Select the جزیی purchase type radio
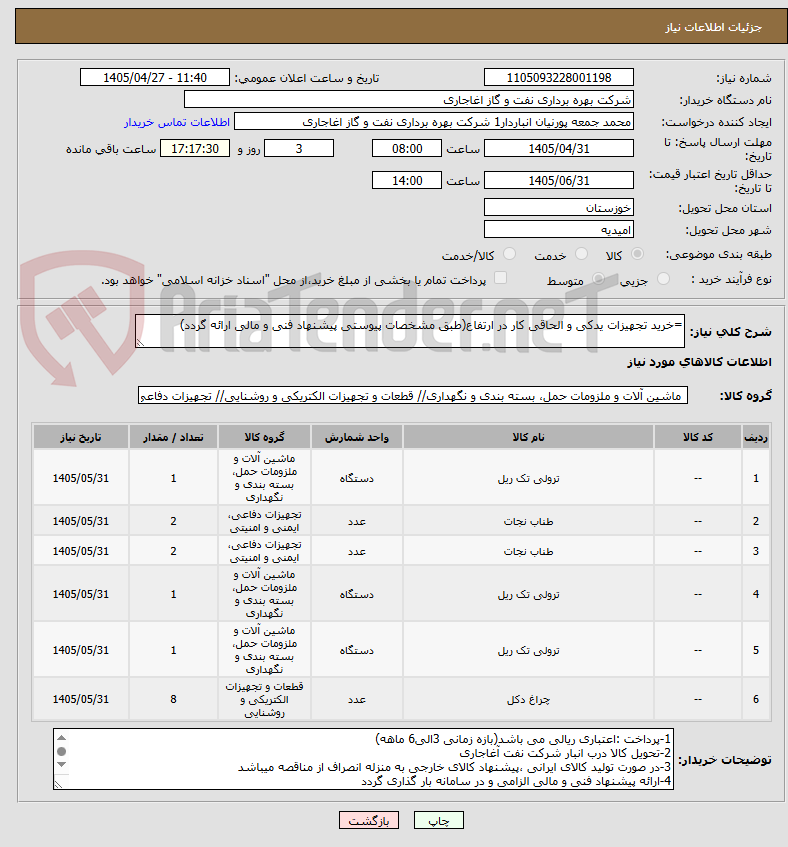 (x=663, y=279)
